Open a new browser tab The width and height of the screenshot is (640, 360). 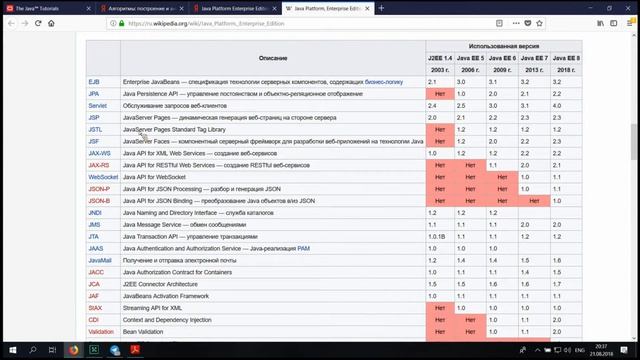(381, 8)
